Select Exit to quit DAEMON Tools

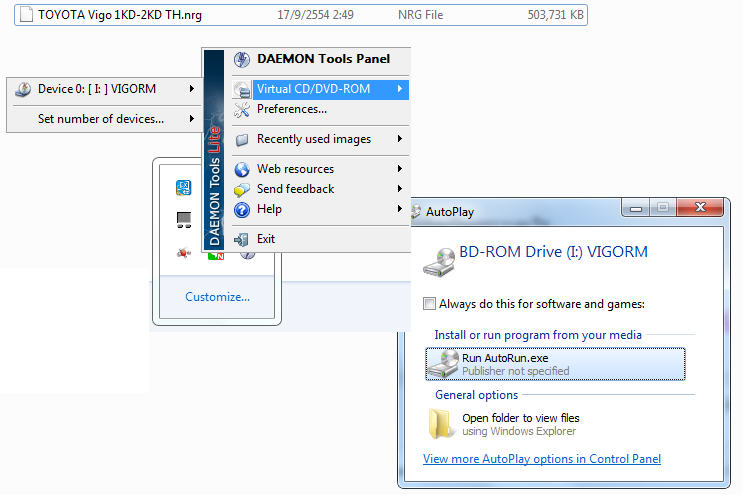pos(321,239)
